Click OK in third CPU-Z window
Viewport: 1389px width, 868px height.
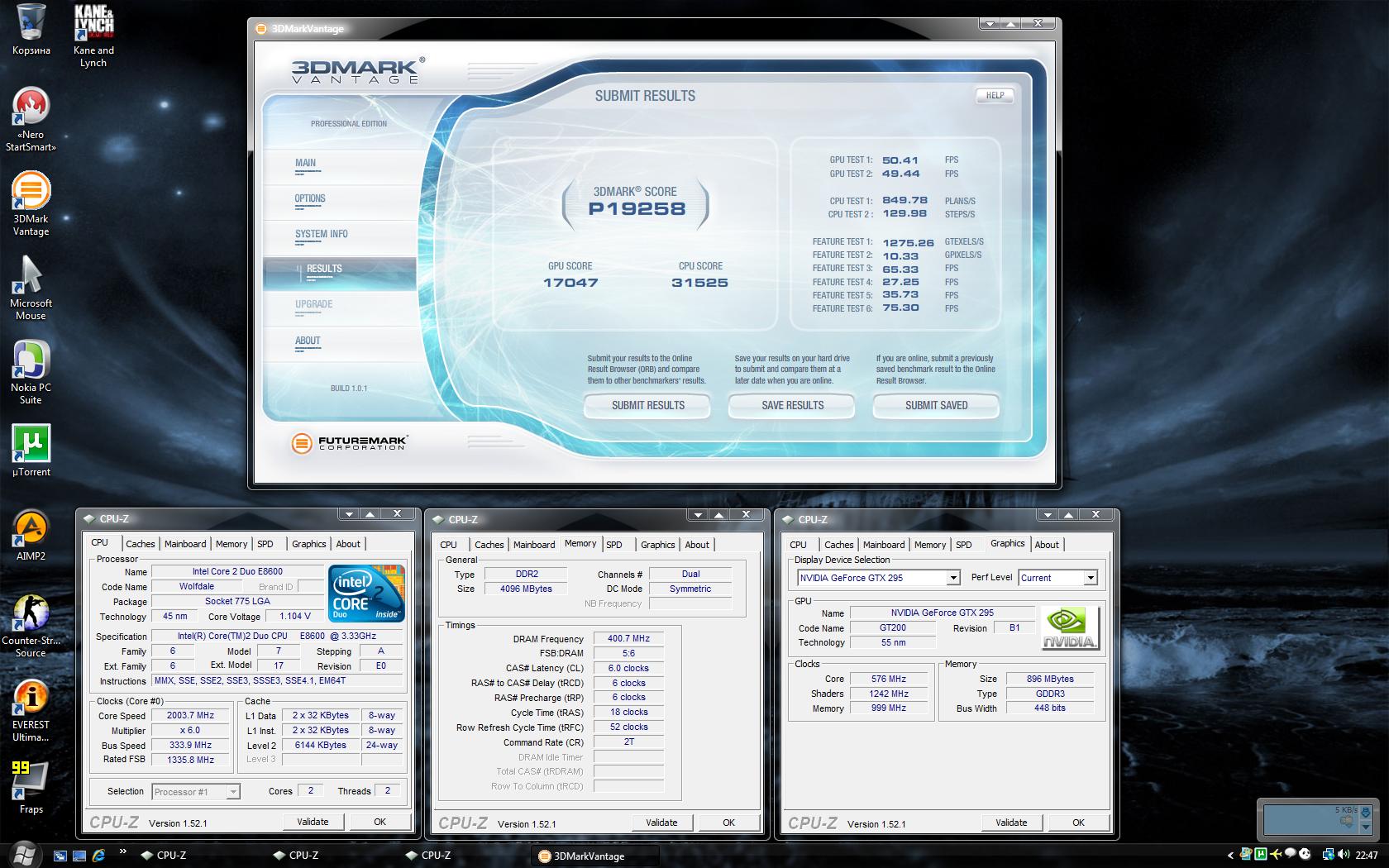pyautogui.click(x=1078, y=823)
